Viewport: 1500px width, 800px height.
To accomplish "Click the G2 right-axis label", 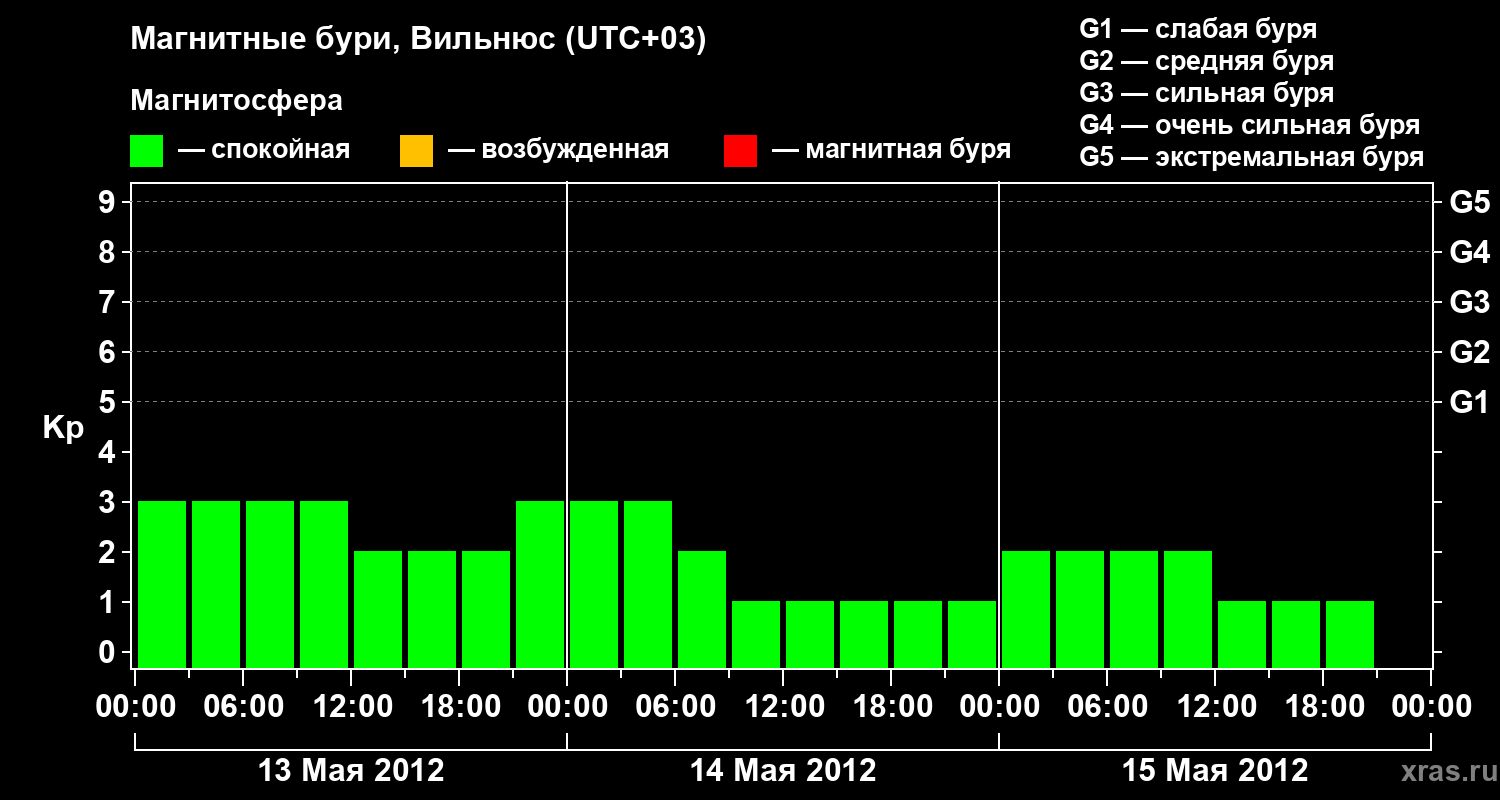I will [1469, 352].
